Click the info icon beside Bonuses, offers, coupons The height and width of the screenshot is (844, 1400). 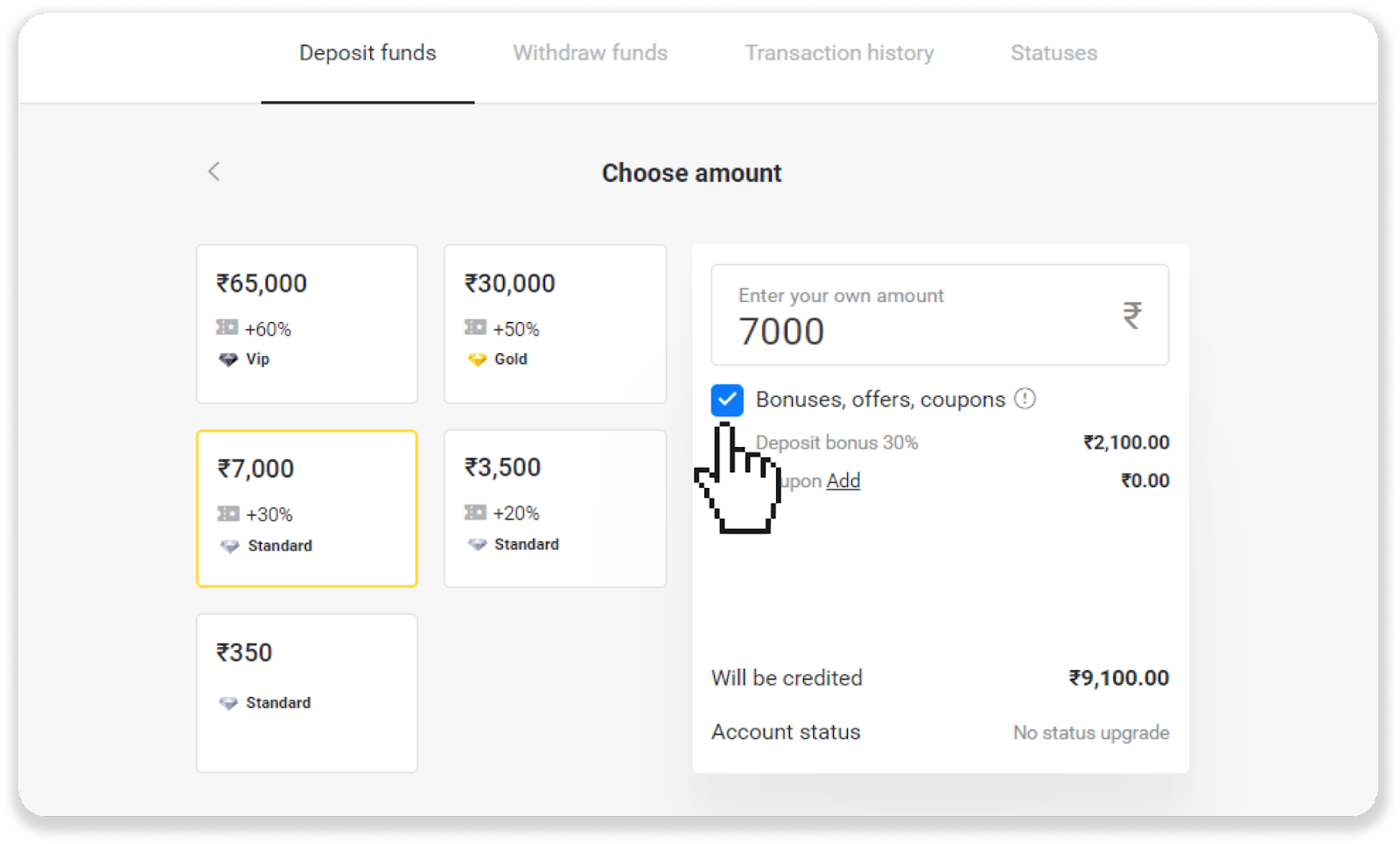point(1025,399)
